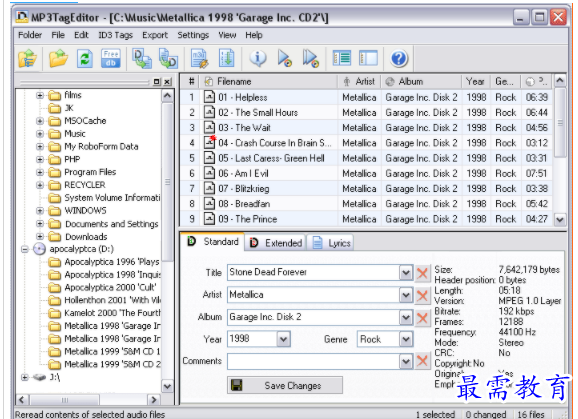Clear the Album field with red X
This screenshot has height=419, width=578.
[x=422, y=318]
